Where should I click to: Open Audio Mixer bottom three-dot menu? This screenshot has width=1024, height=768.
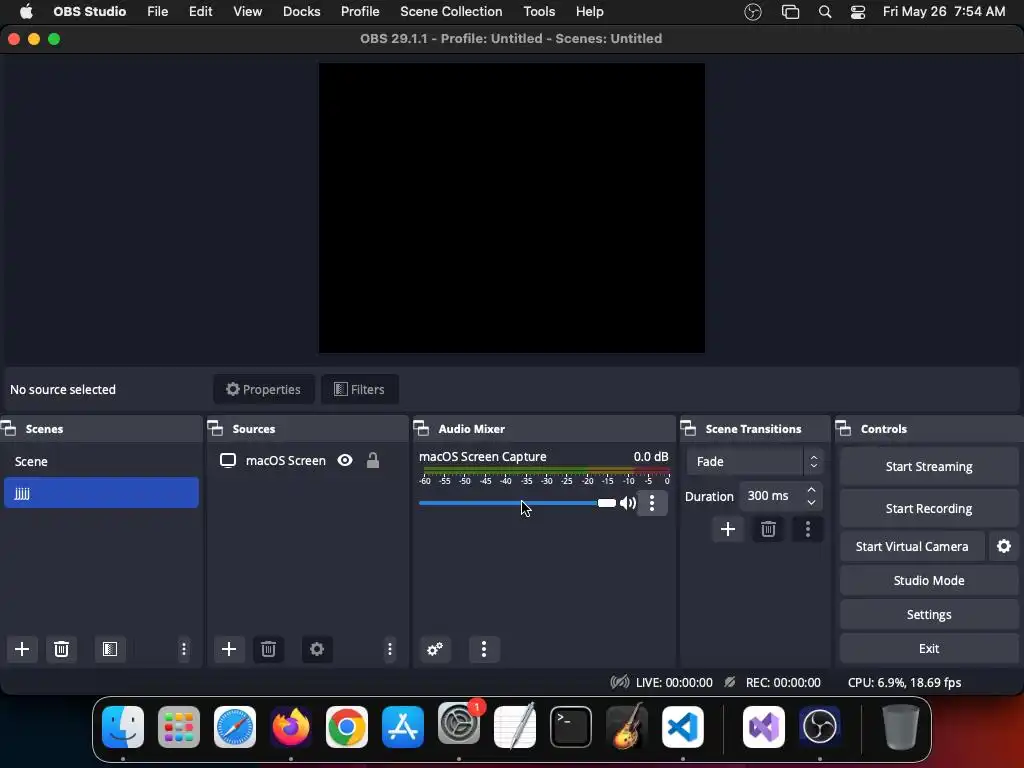click(484, 649)
